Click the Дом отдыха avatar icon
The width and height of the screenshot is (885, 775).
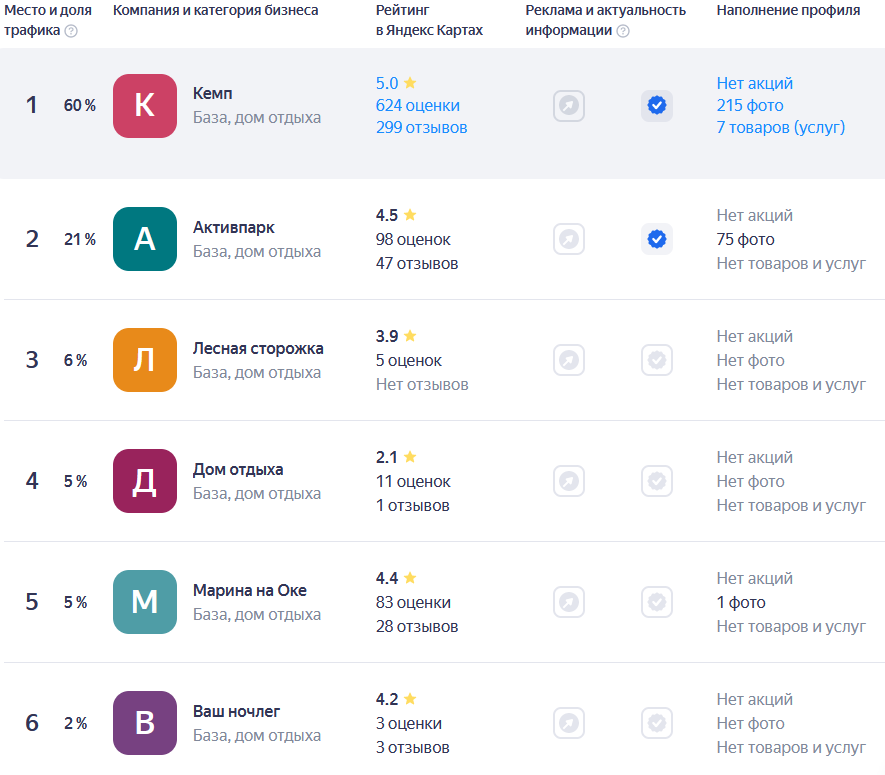point(145,481)
